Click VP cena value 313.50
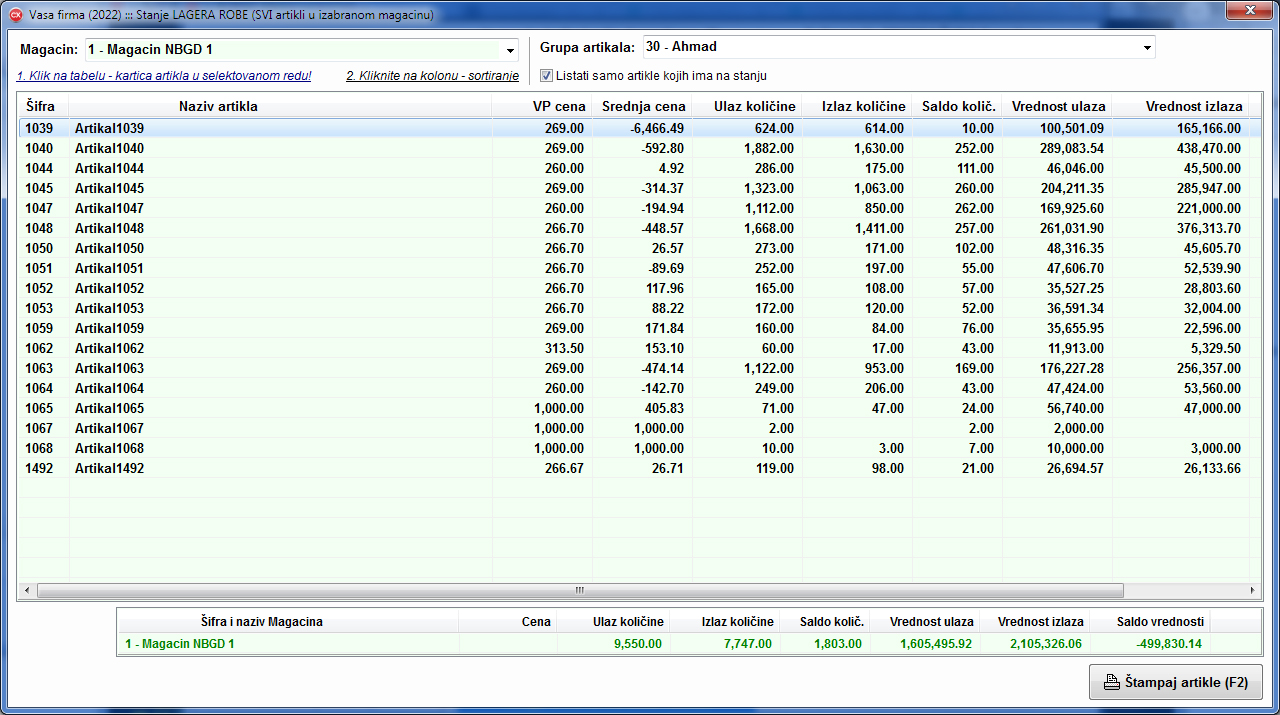This screenshot has height=715, width=1280. tap(565, 348)
